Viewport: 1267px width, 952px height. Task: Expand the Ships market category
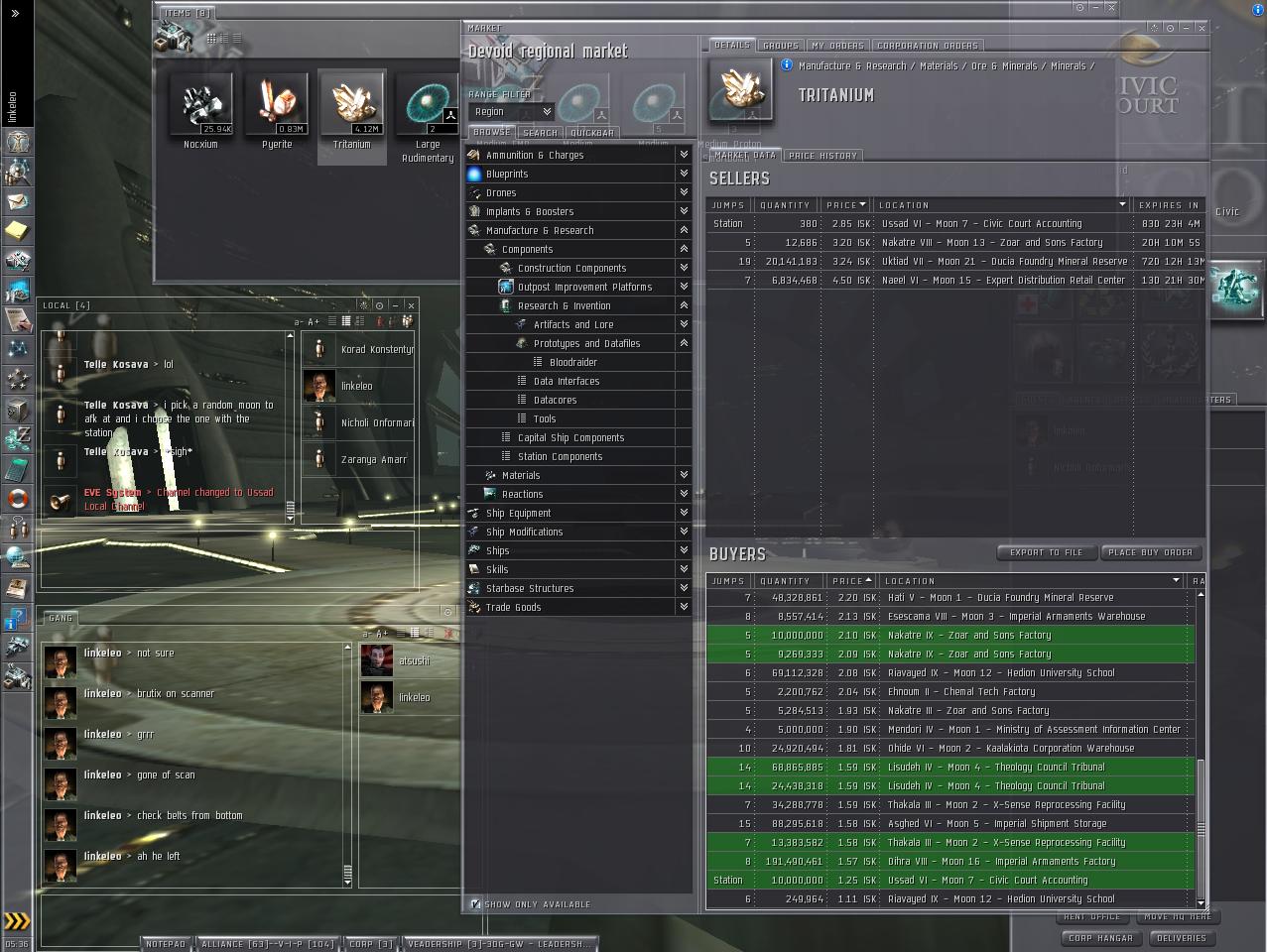[x=498, y=551]
